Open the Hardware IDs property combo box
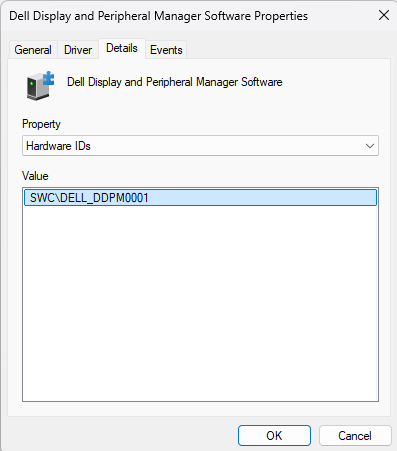This screenshot has width=397, height=451. [200, 146]
